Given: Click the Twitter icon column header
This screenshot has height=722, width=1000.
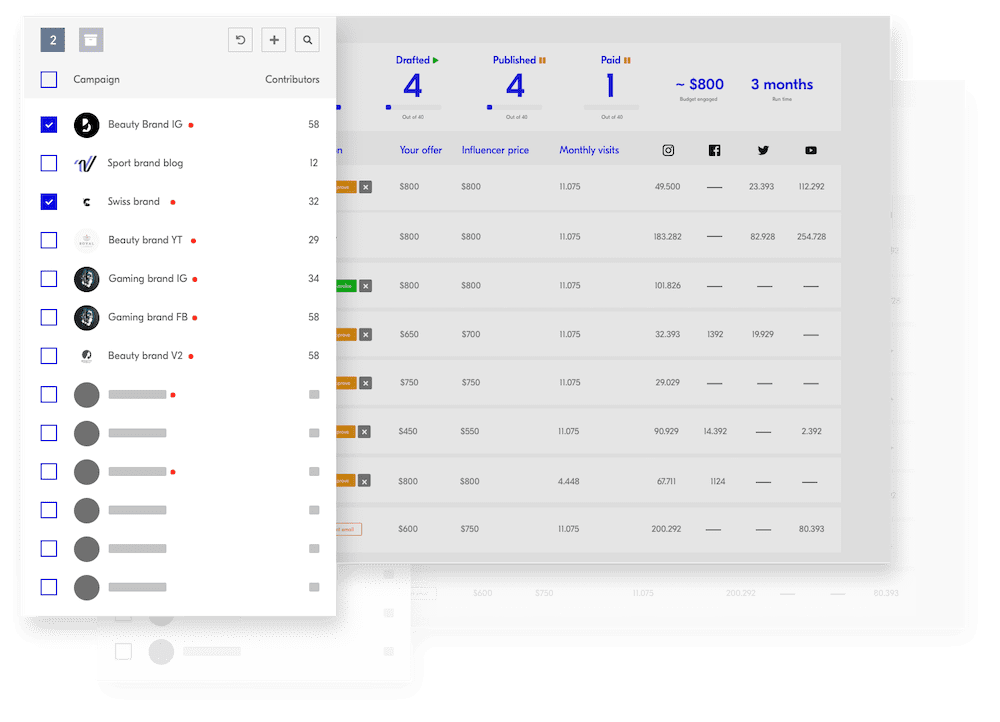Looking at the screenshot, I should click(x=763, y=149).
